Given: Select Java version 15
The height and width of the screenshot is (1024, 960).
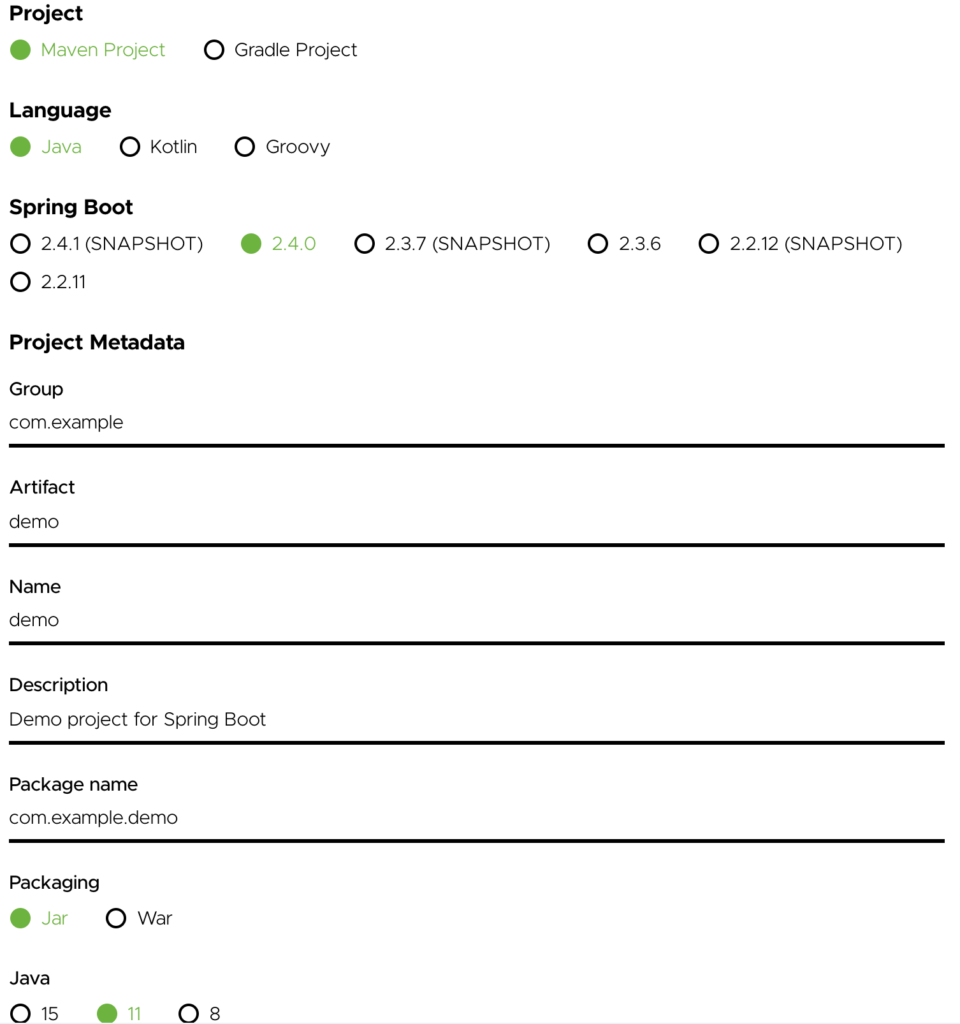Looking at the screenshot, I should [x=20, y=1014].
